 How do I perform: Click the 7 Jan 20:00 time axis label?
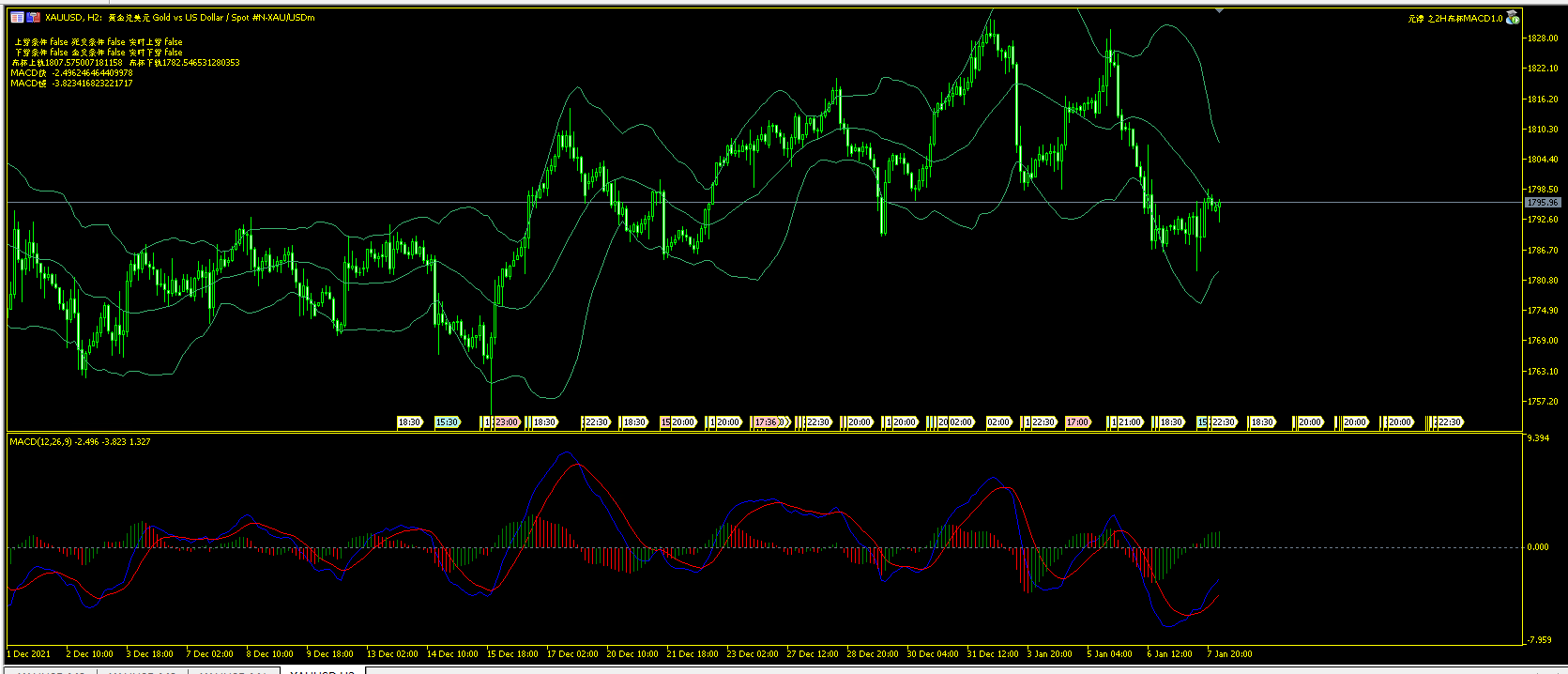point(1228,653)
